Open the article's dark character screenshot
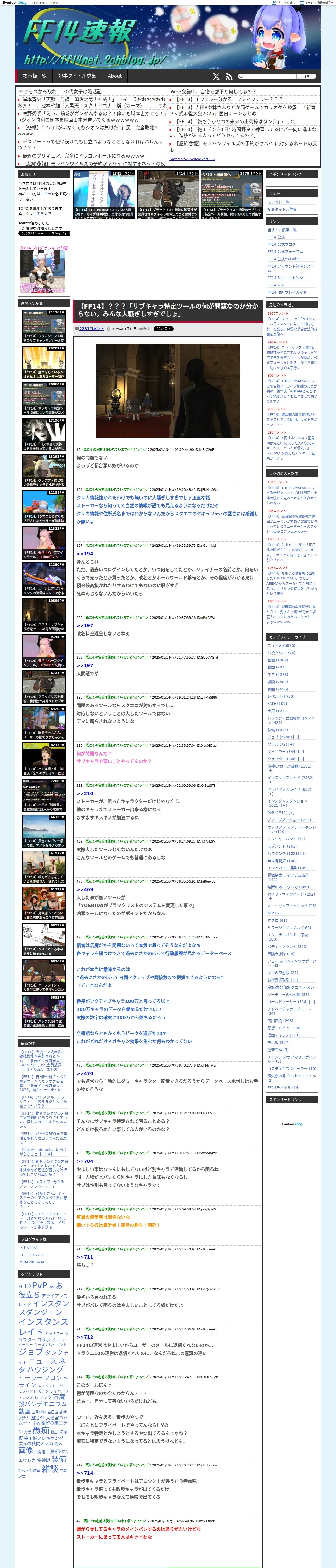This screenshot has width=336, height=1568. click(167, 391)
